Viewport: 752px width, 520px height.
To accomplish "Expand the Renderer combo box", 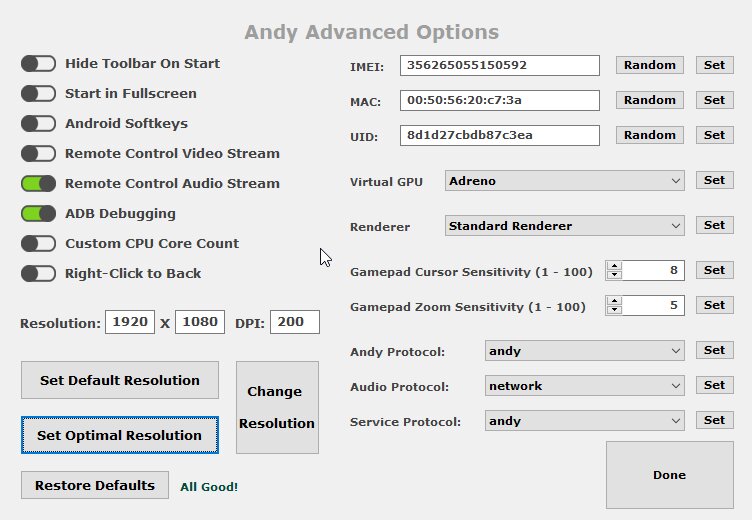I will [x=564, y=225].
